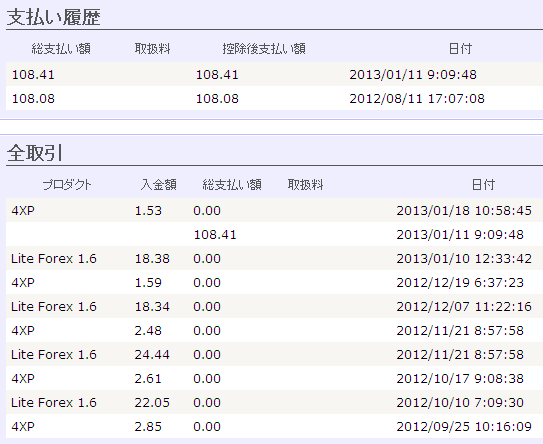Select date 2012/10/10 7:09:30

click(x=460, y=402)
